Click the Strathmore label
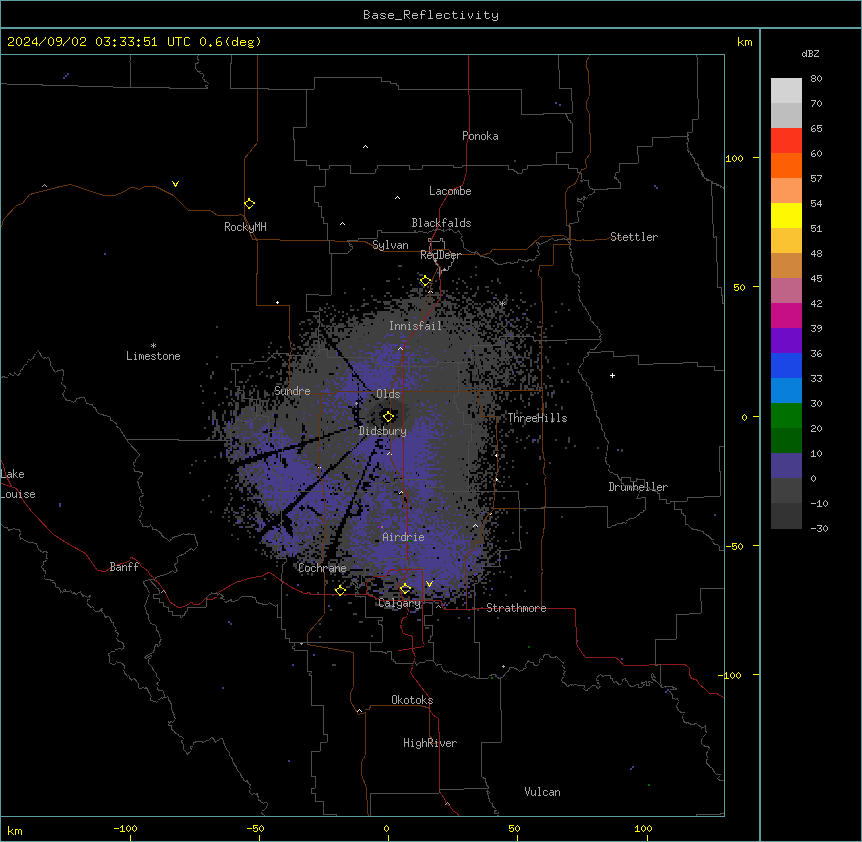 coord(516,608)
